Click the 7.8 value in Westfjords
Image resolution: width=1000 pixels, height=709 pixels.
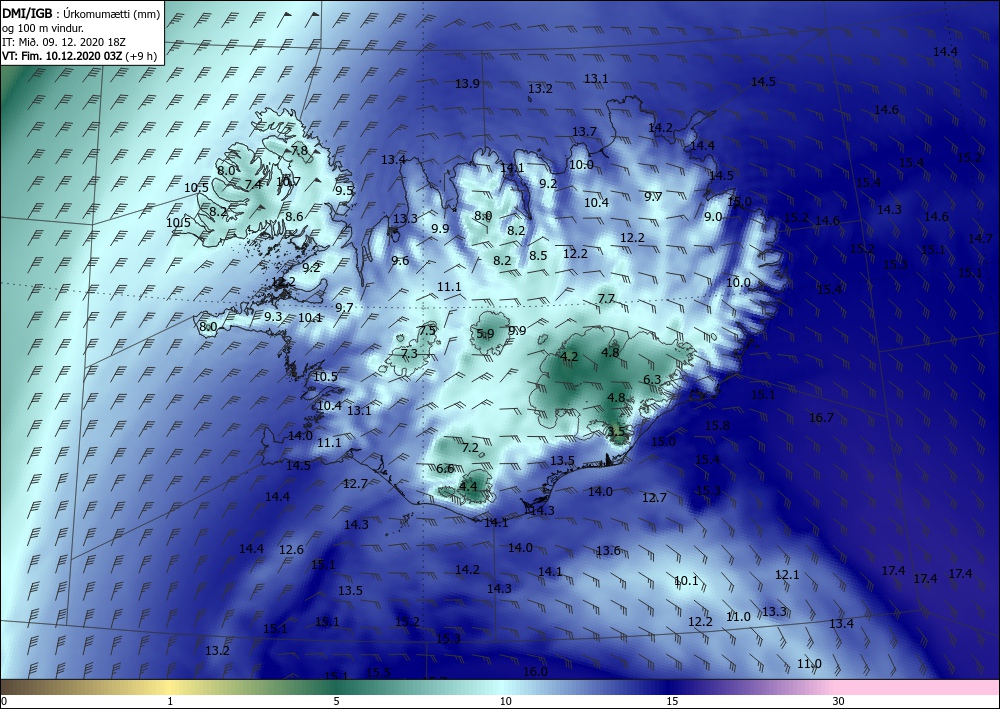(299, 151)
